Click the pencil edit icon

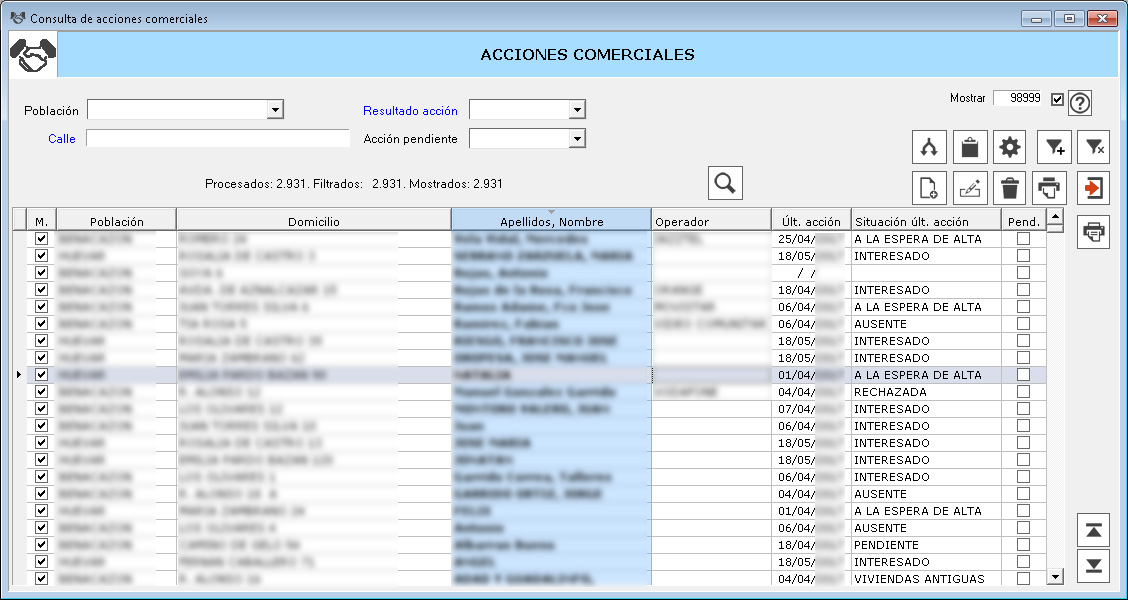click(969, 187)
